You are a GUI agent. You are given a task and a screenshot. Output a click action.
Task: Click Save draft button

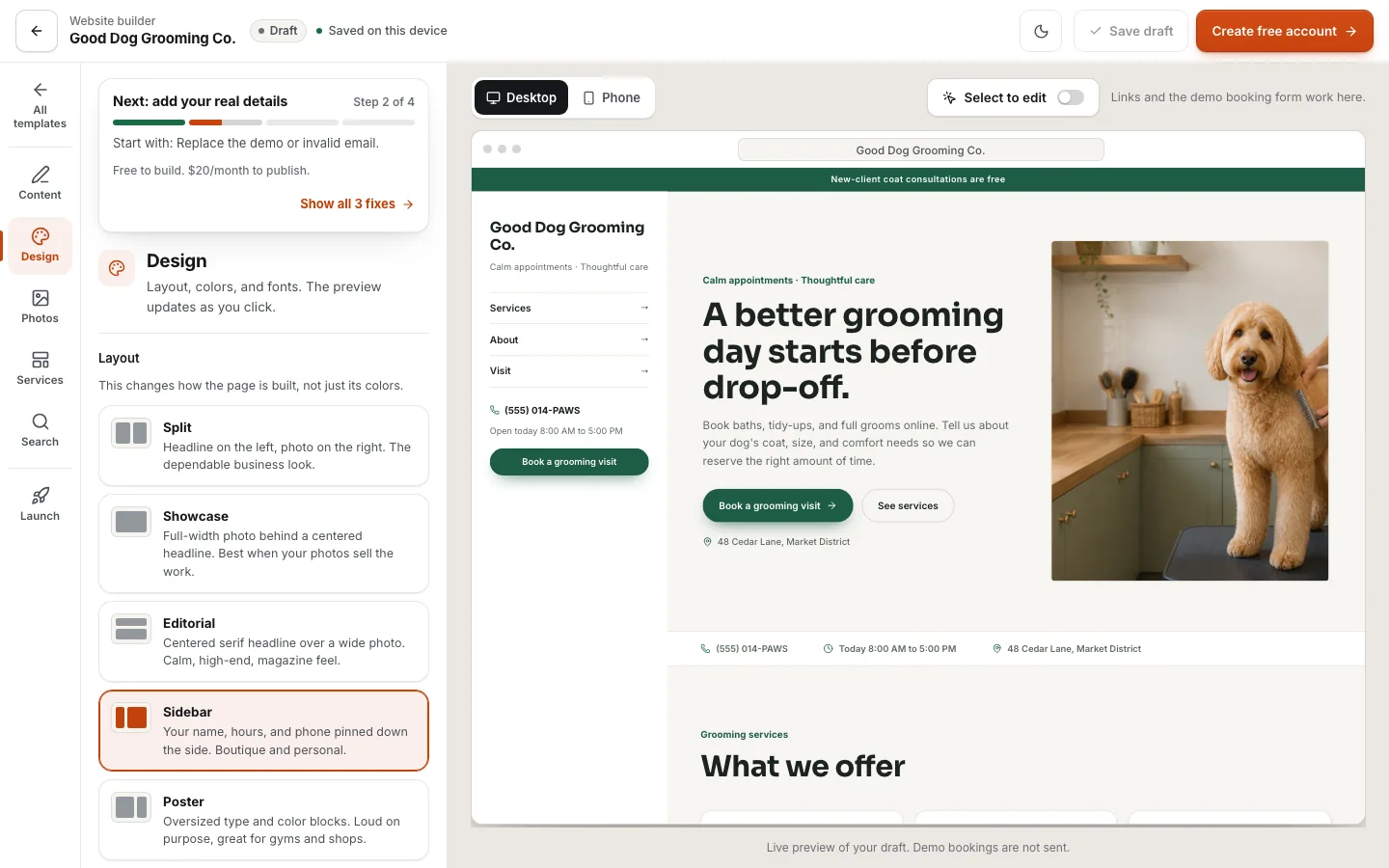click(x=1130, y=31)
